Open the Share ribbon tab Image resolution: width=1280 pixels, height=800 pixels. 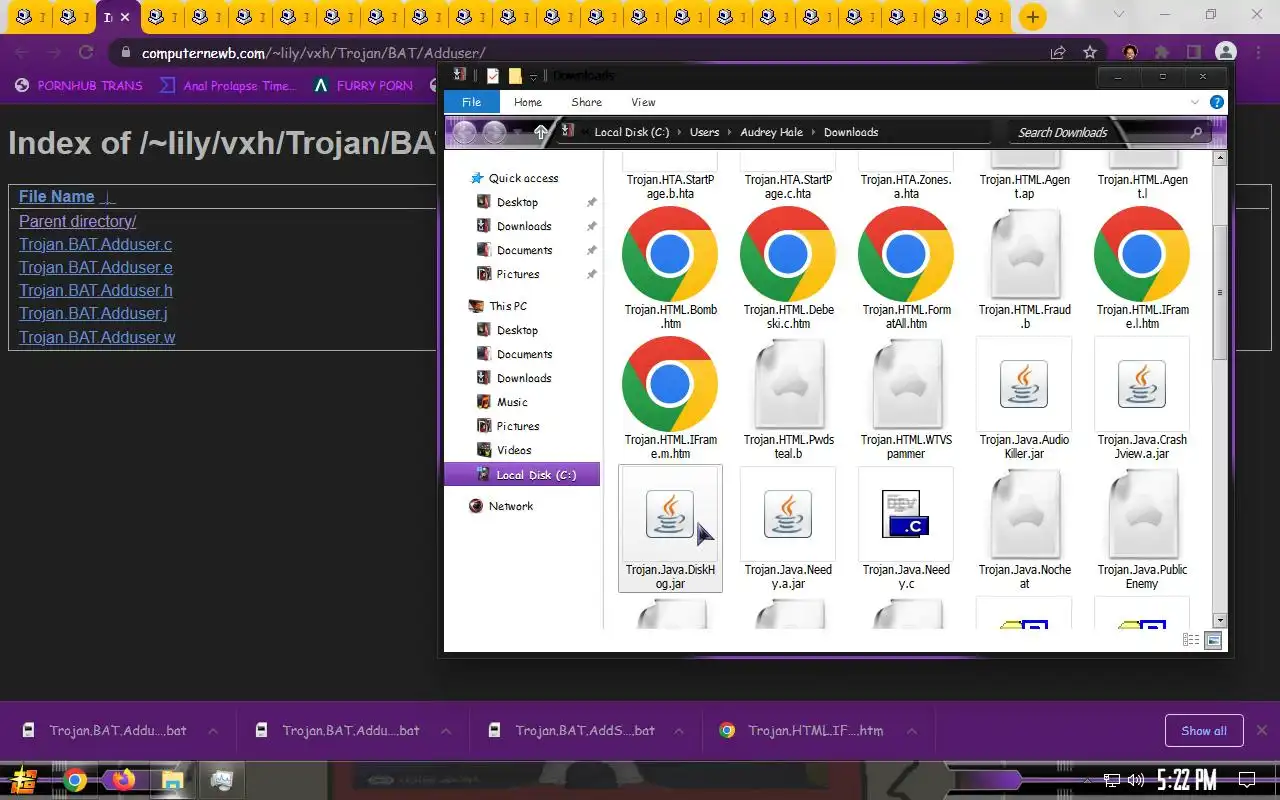pyautogui.click(x=587, y=102)
